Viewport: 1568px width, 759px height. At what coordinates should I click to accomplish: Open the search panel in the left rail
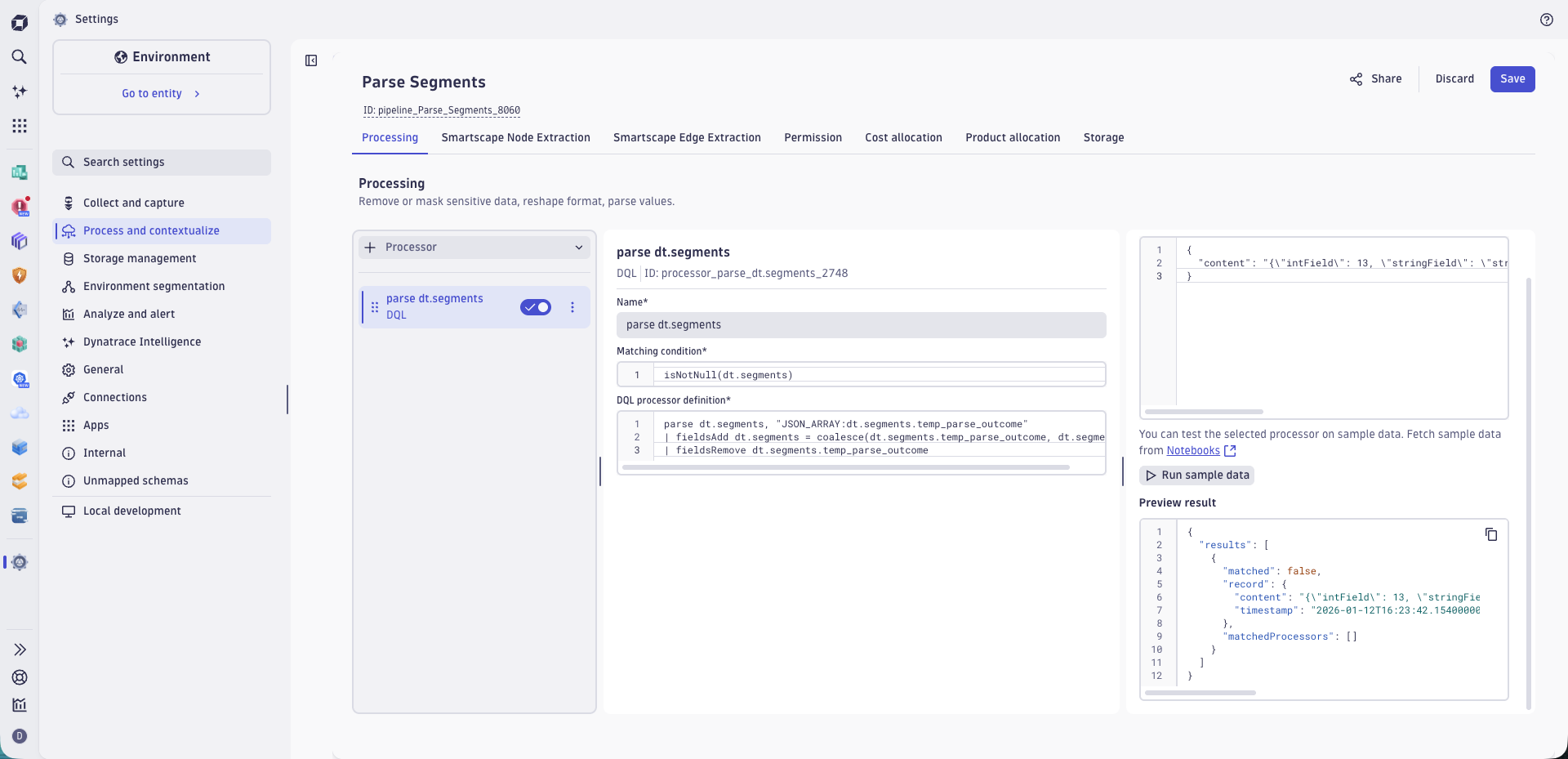pyautogui.click(x=20, y=57)
